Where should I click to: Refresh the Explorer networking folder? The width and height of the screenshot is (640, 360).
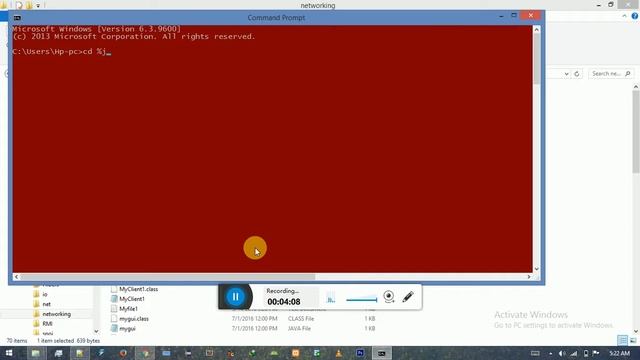point(577,74)
